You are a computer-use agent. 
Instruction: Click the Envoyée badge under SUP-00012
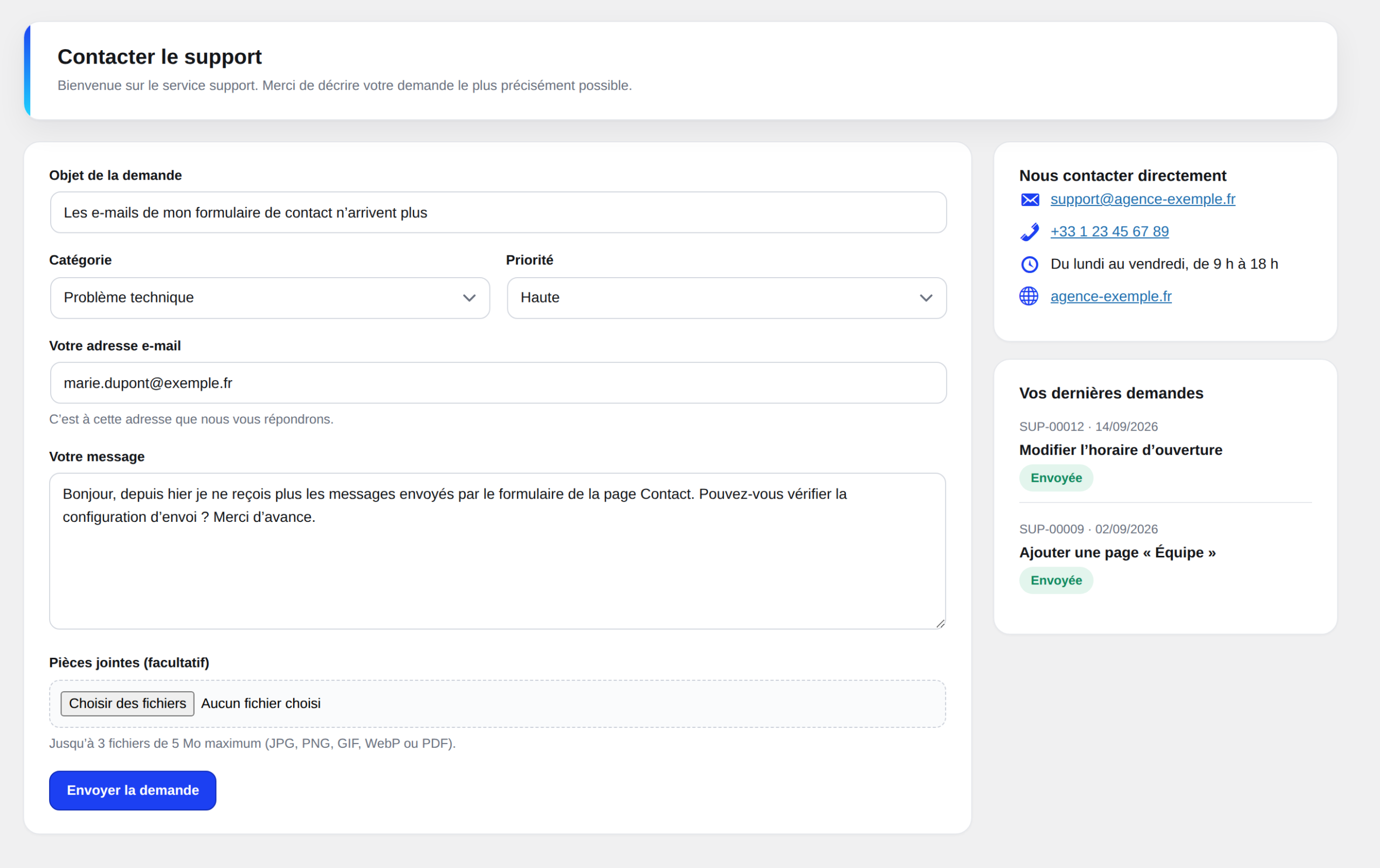[x=1056, y=478]
